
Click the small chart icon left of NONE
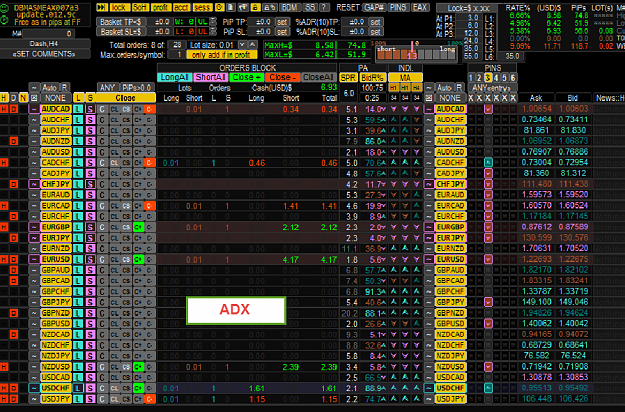[34, 98]
